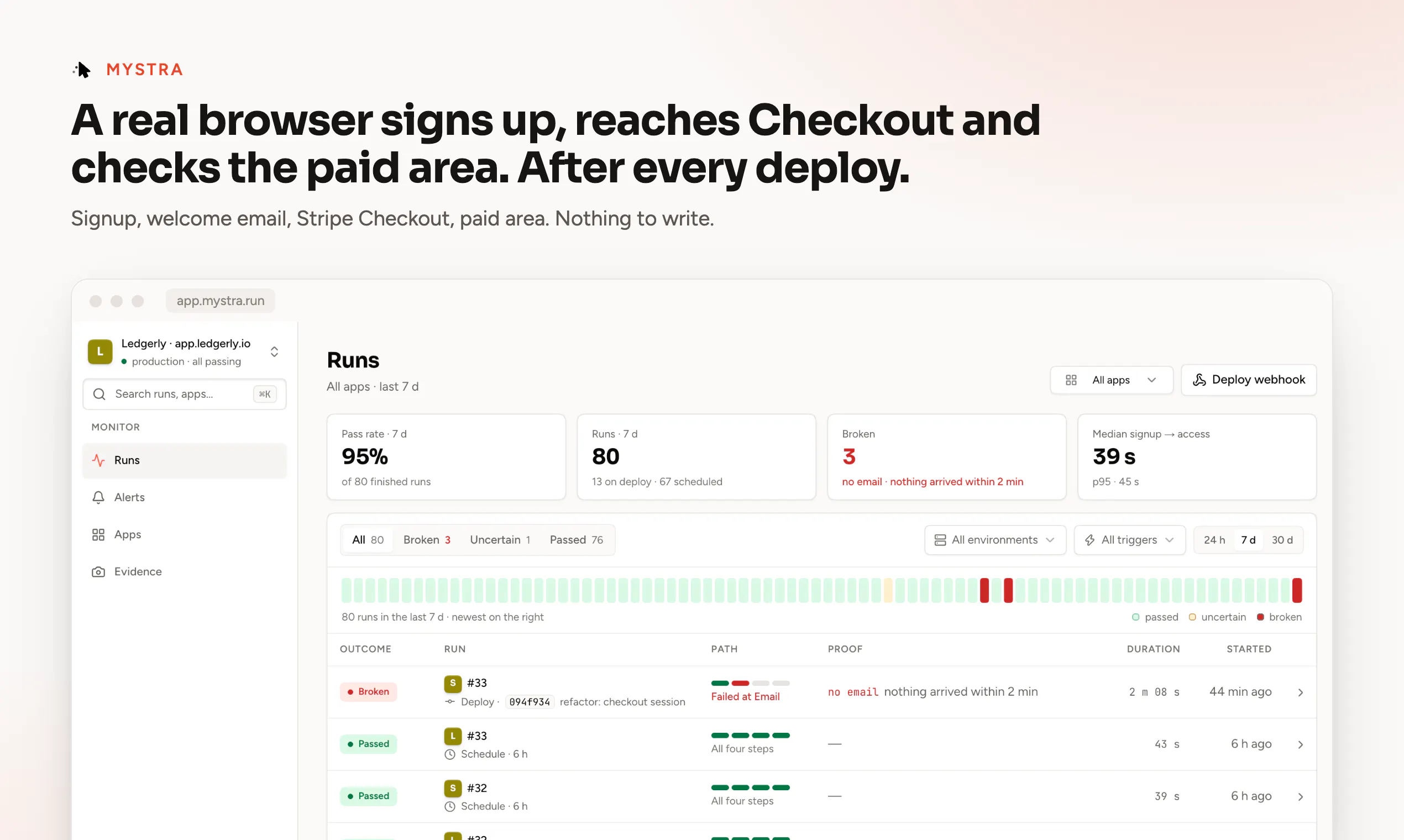The height and width of the screenshot is (840, 1404).
Task: Click path progress bars for L run #33
Action: pyautogui.click(x=750, y=736)
